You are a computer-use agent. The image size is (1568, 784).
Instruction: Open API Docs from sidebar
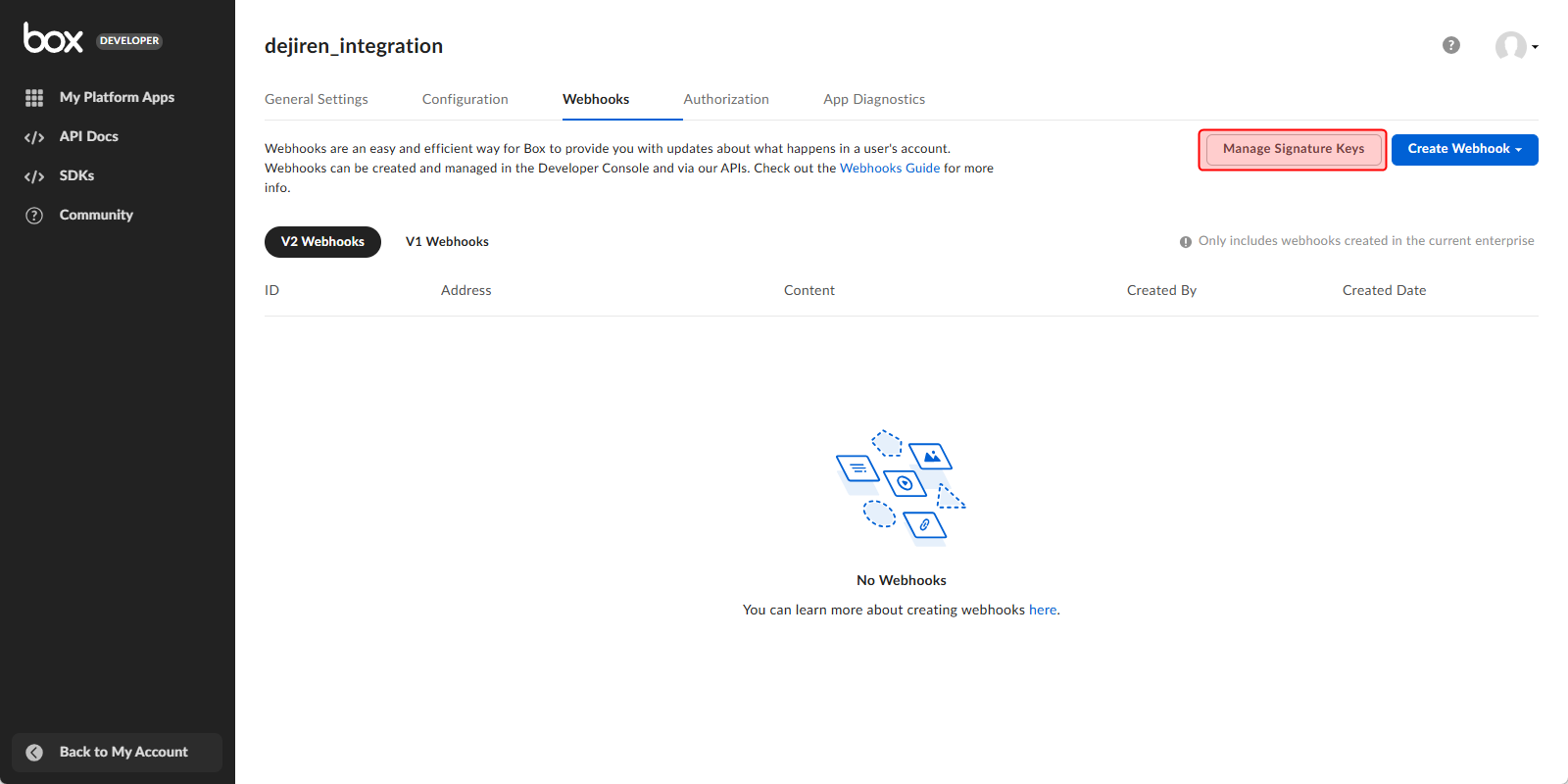point(88,136)
